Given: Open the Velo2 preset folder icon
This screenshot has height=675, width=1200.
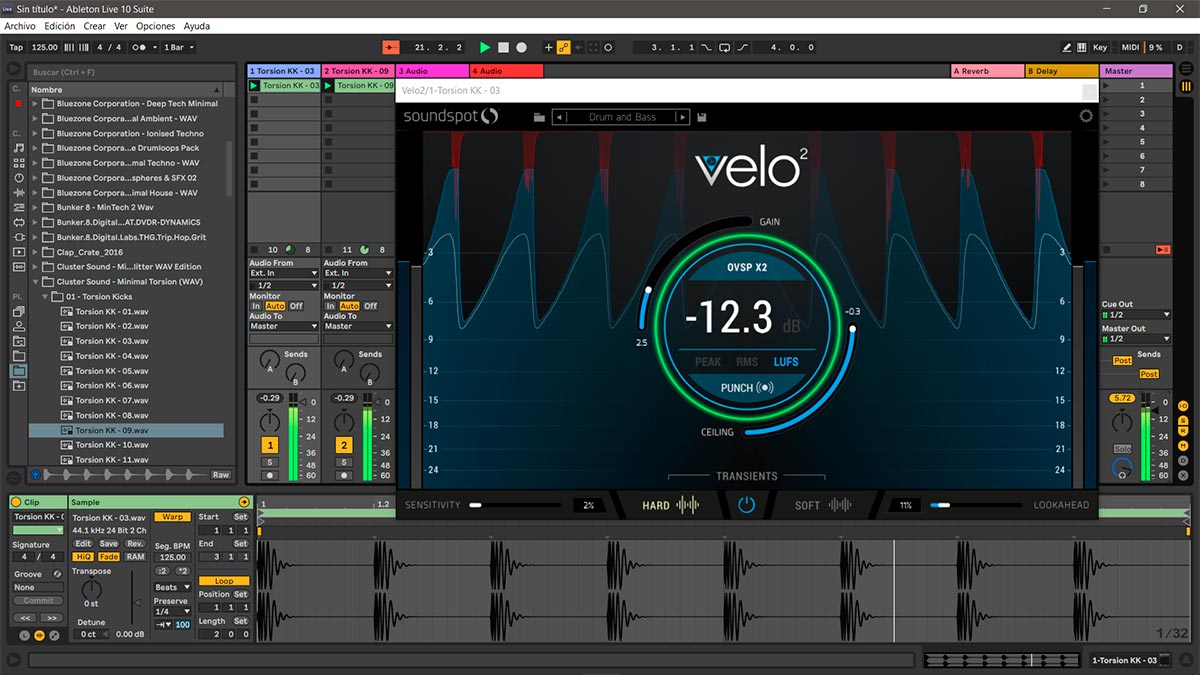Looking at the screenshot, I should click(539, 117).
